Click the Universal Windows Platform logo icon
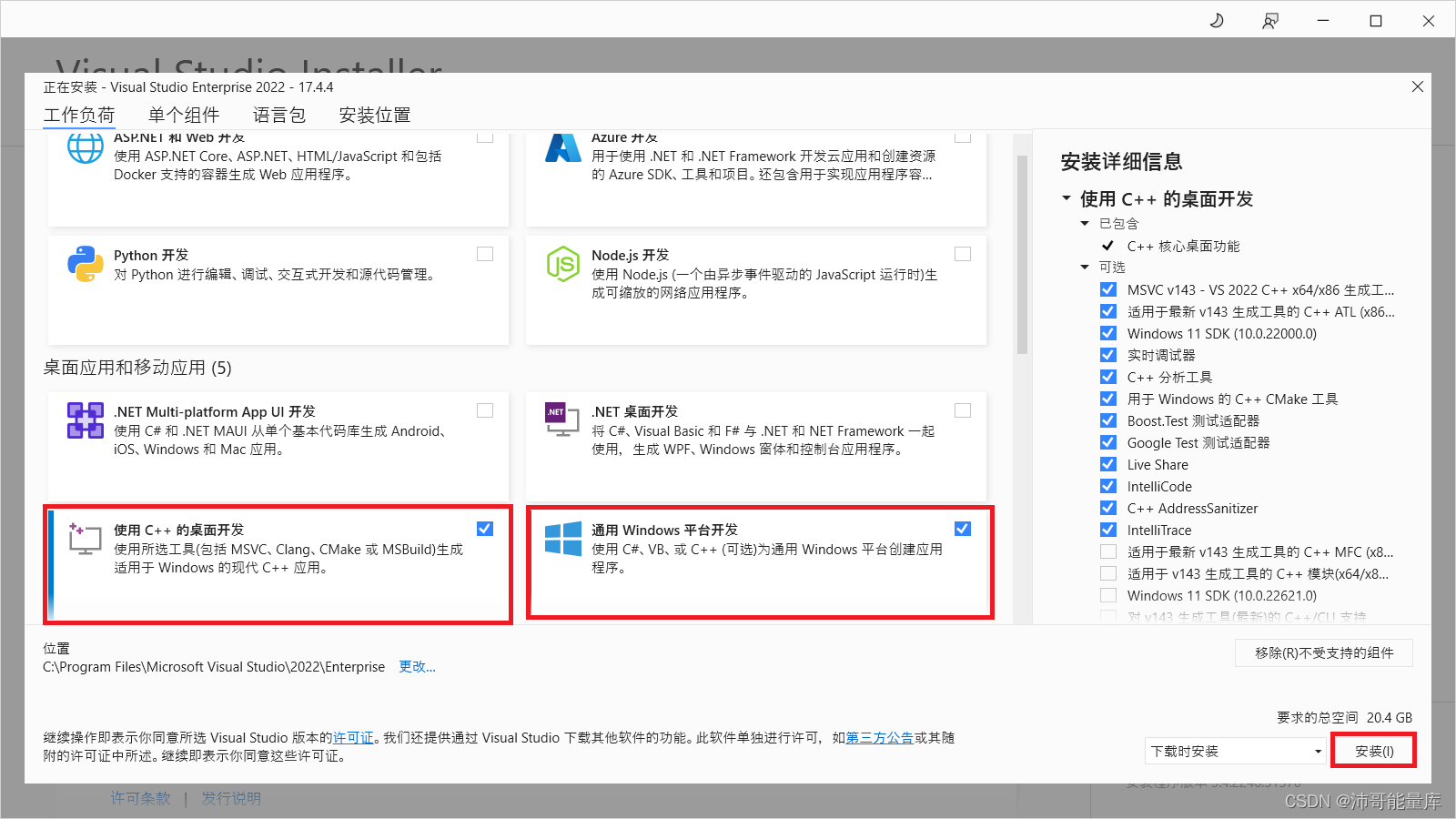 click(x=563, y=539)
